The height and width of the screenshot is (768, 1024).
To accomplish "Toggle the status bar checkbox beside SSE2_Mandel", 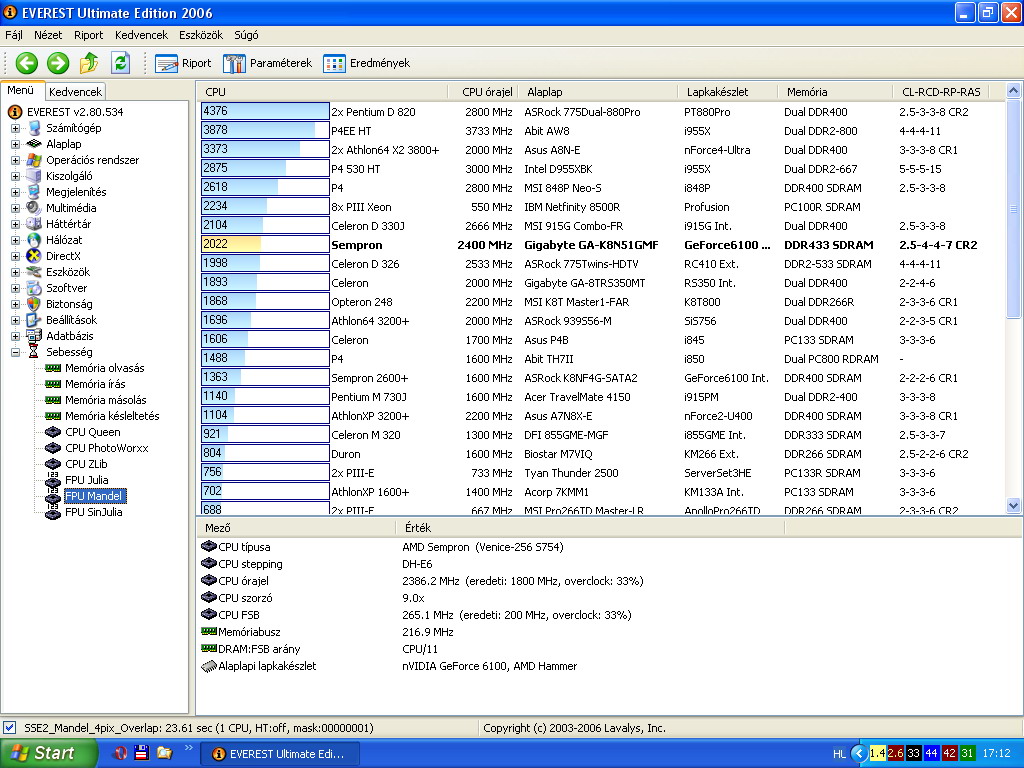I will [x=9, y=728].
